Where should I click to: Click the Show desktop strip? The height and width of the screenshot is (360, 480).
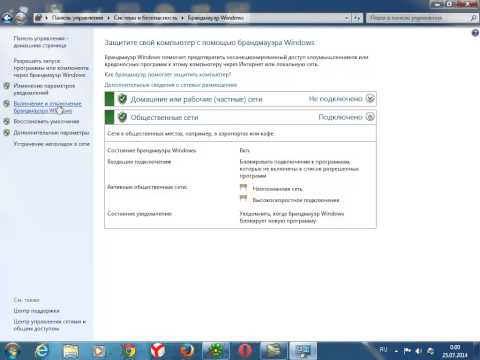pos(477,351)
